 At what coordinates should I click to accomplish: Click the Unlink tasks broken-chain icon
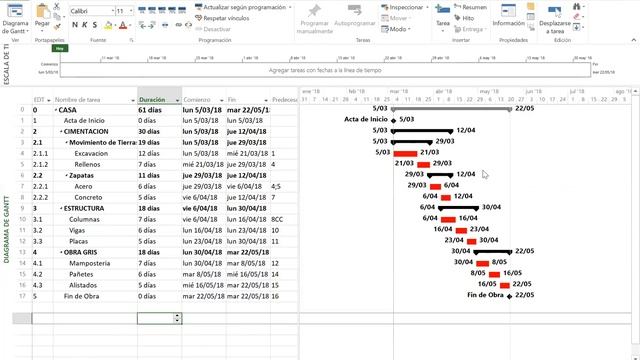tap(188, 25)
